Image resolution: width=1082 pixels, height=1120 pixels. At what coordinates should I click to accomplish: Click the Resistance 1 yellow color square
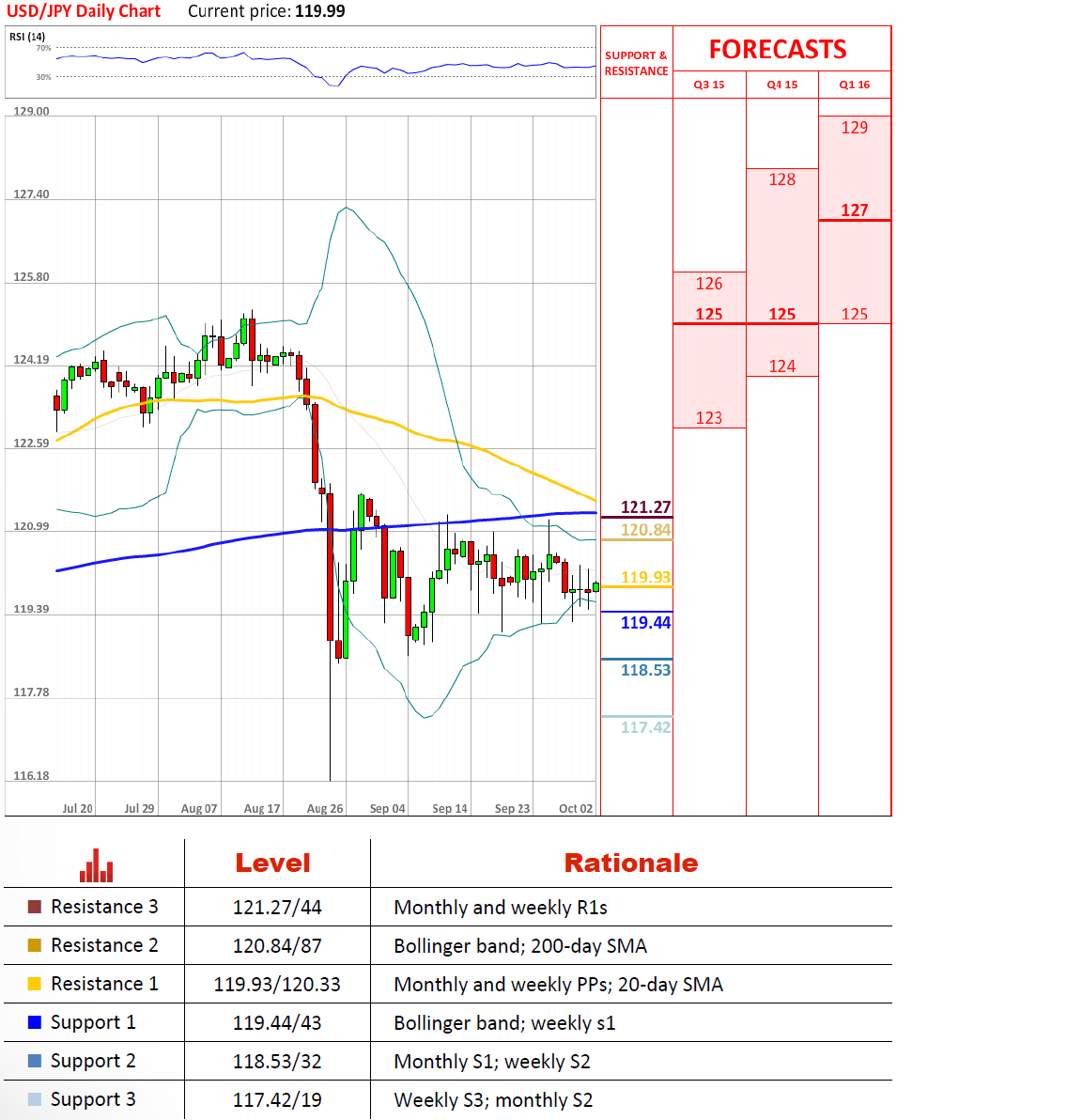[x=34, y=984]
